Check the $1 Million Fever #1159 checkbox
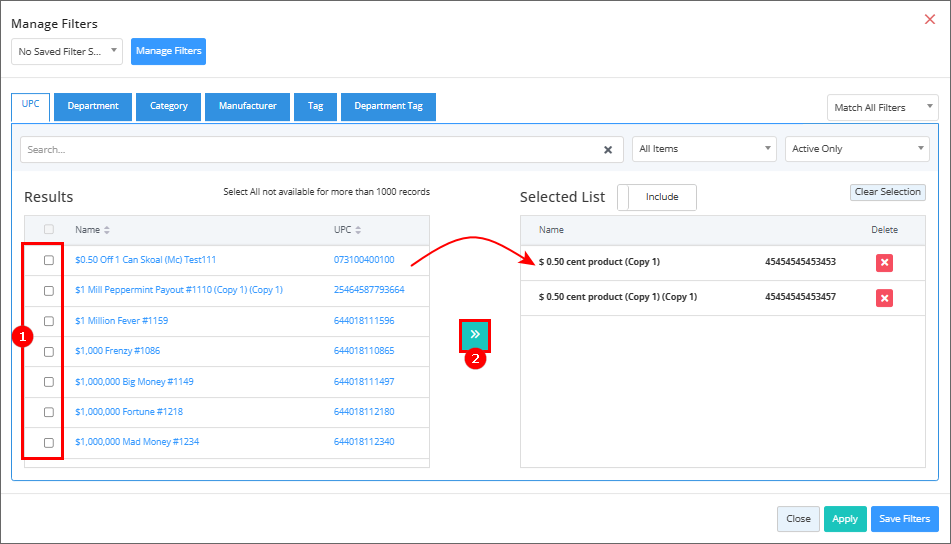This screenshot has height=544, width=951. 48,321
